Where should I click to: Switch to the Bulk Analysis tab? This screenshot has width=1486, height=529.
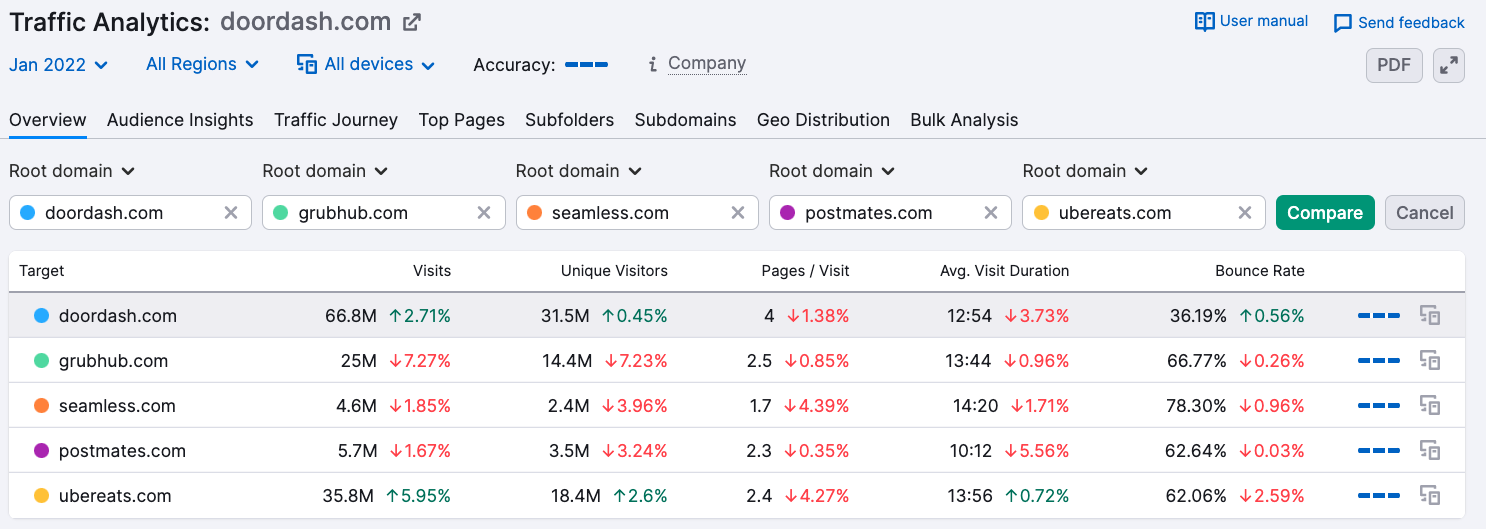tap(964, 120)
